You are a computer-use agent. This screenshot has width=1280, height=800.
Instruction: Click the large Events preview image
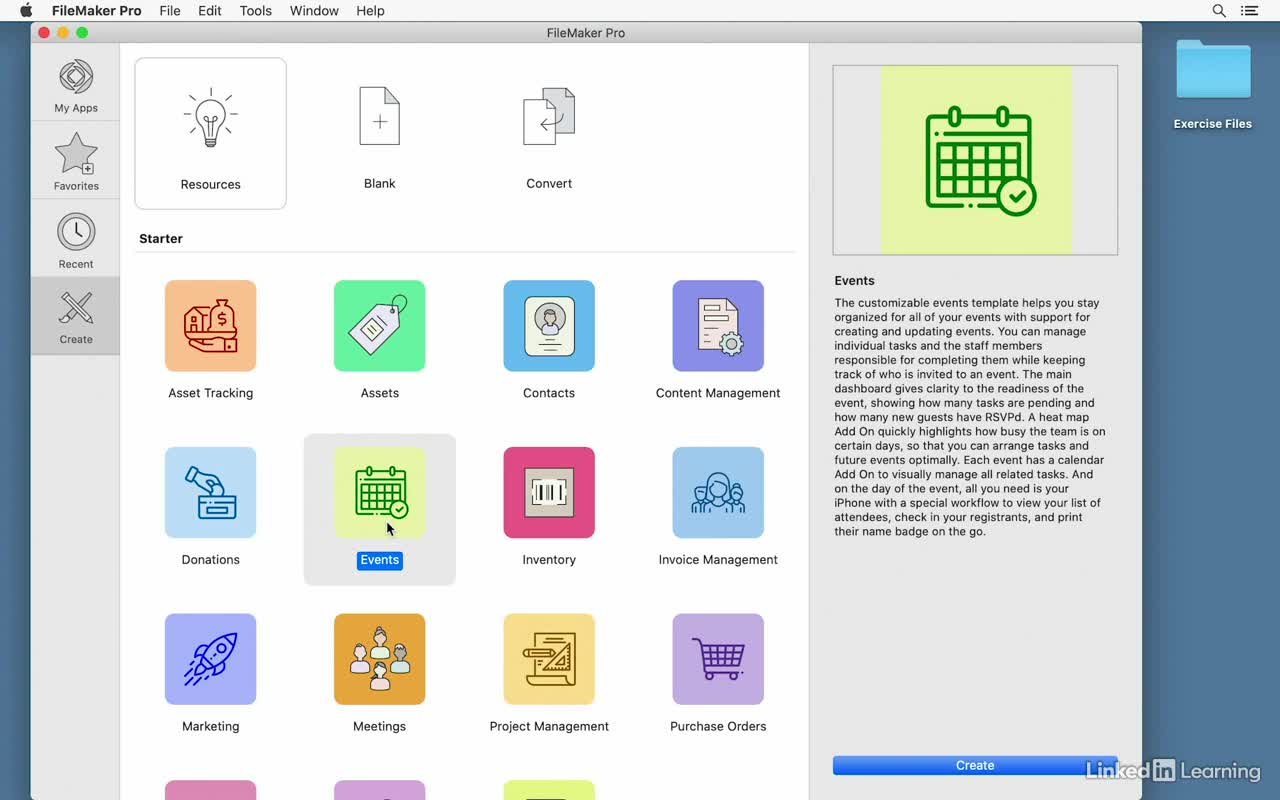coord(975,160)
